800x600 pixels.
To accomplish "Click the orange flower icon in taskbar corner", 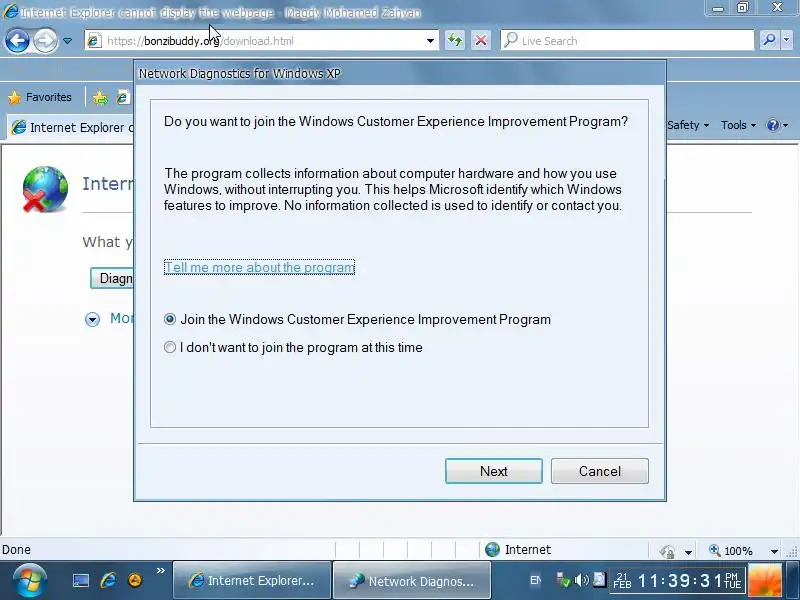I will click(x=765, y=581).
